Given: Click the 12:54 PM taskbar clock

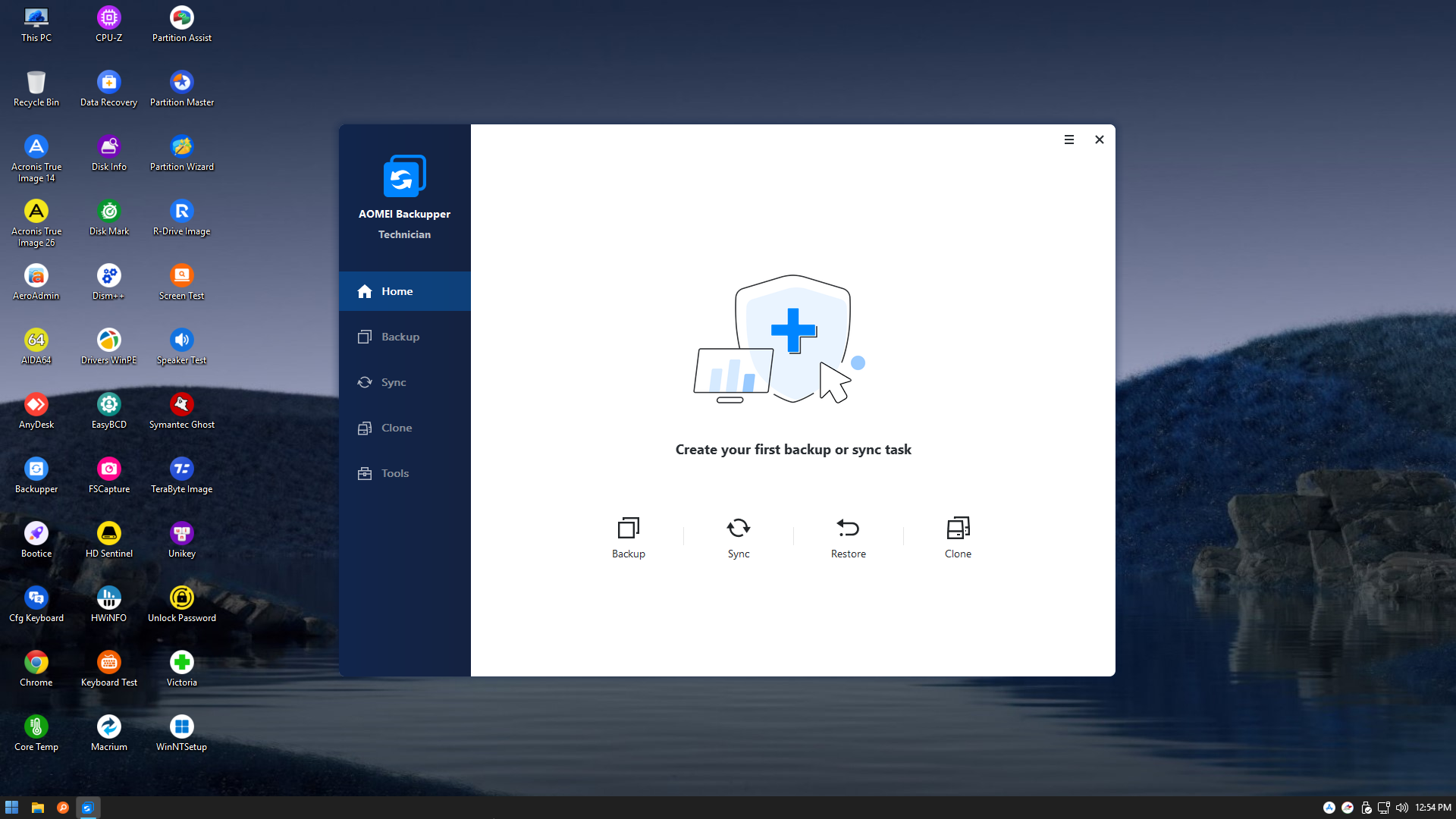Looking at the screenshot, I should (1432, 808).
